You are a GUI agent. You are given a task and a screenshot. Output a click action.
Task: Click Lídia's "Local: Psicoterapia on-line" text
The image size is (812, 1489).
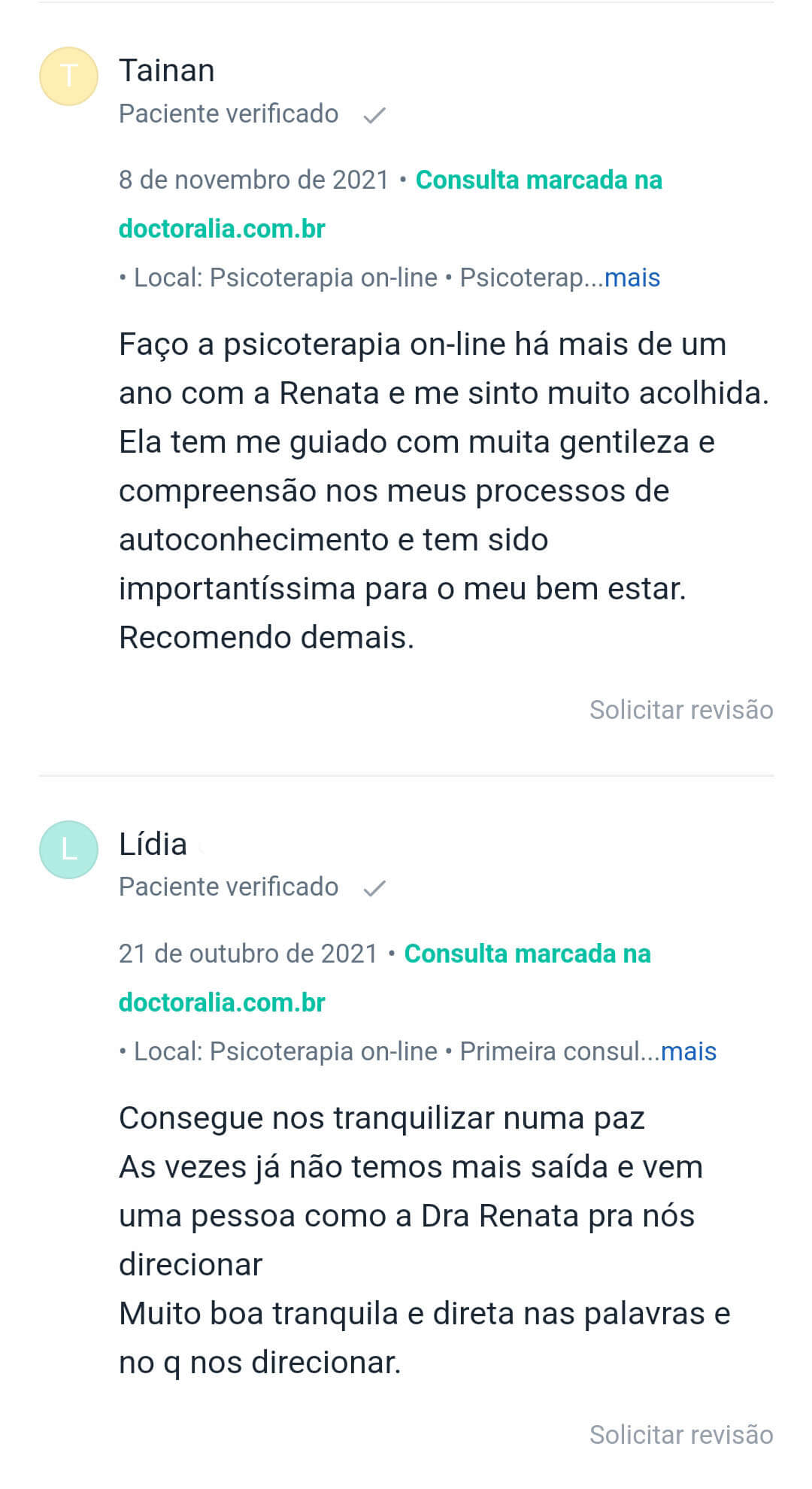click(x=285, y=1051)
